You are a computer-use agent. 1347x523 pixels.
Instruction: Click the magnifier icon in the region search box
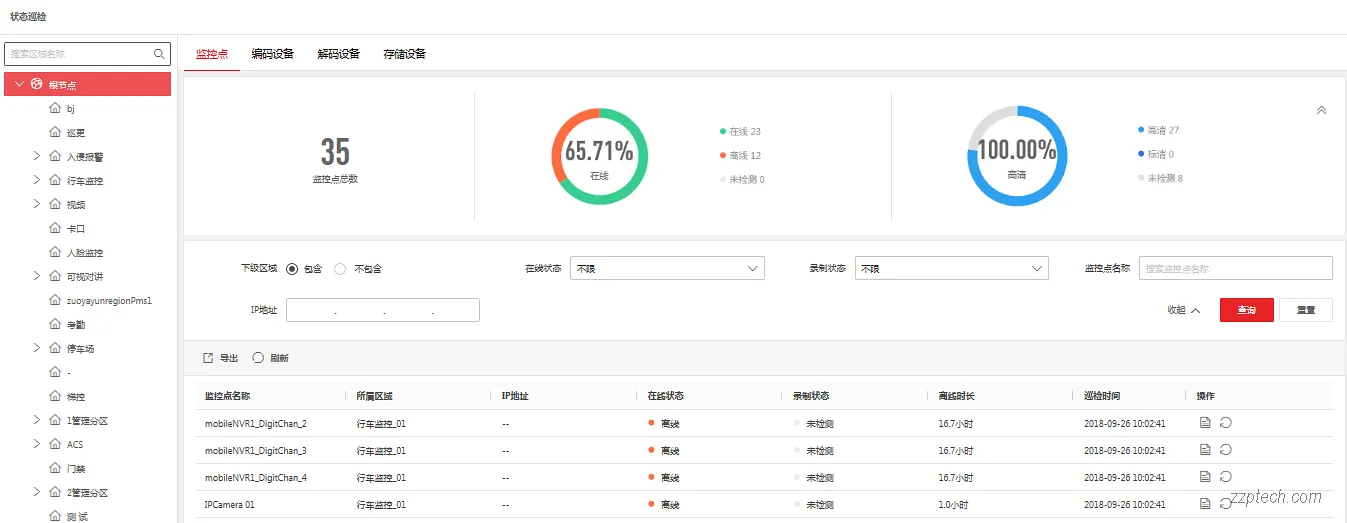pos(160,54)
